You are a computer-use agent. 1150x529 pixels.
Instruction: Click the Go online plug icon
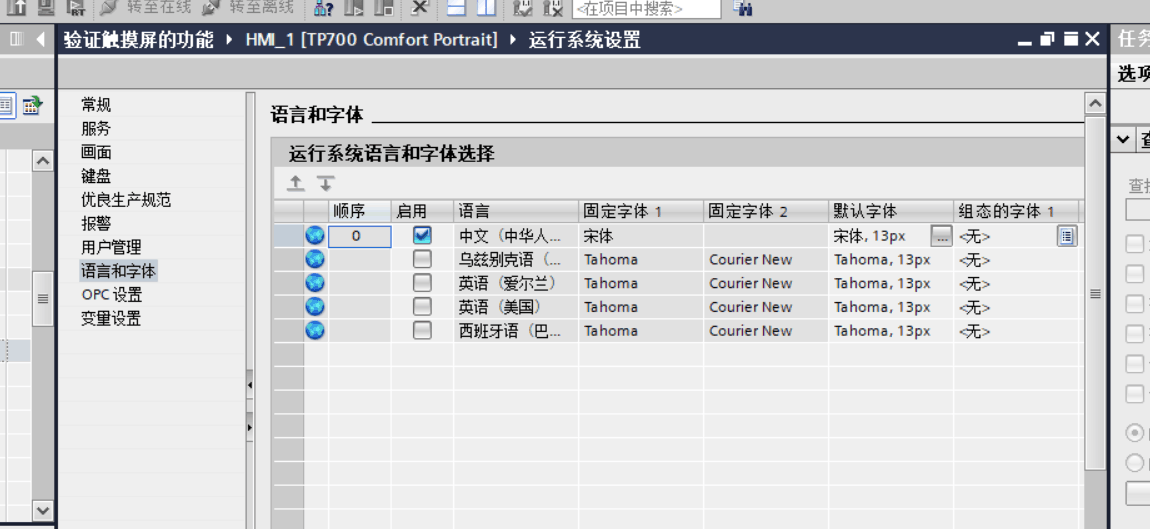tap(109, 7)
